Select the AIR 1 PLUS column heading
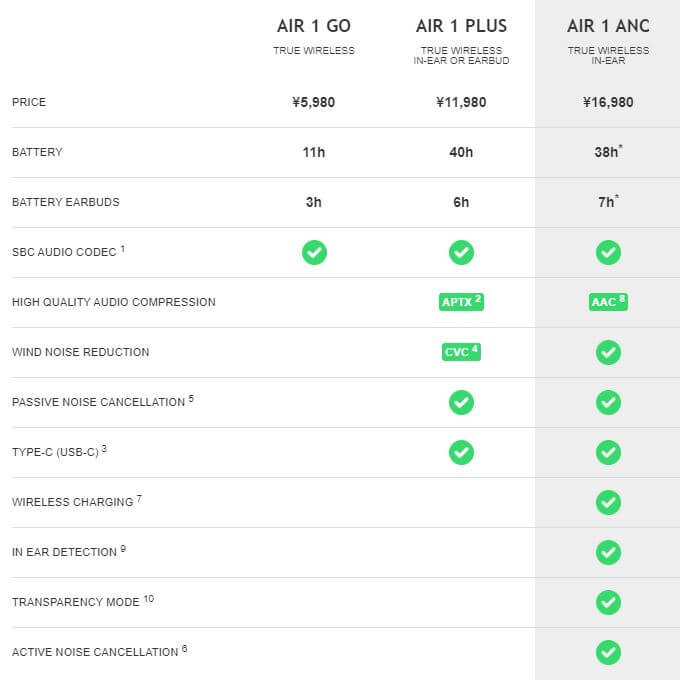The width and height of the screenshot is (680, 680). click(x=461, y=26)
